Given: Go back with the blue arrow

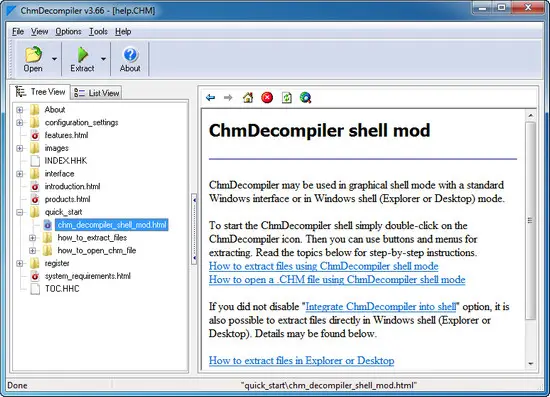Looking at the screenshot, I should (x=210, y=97).
